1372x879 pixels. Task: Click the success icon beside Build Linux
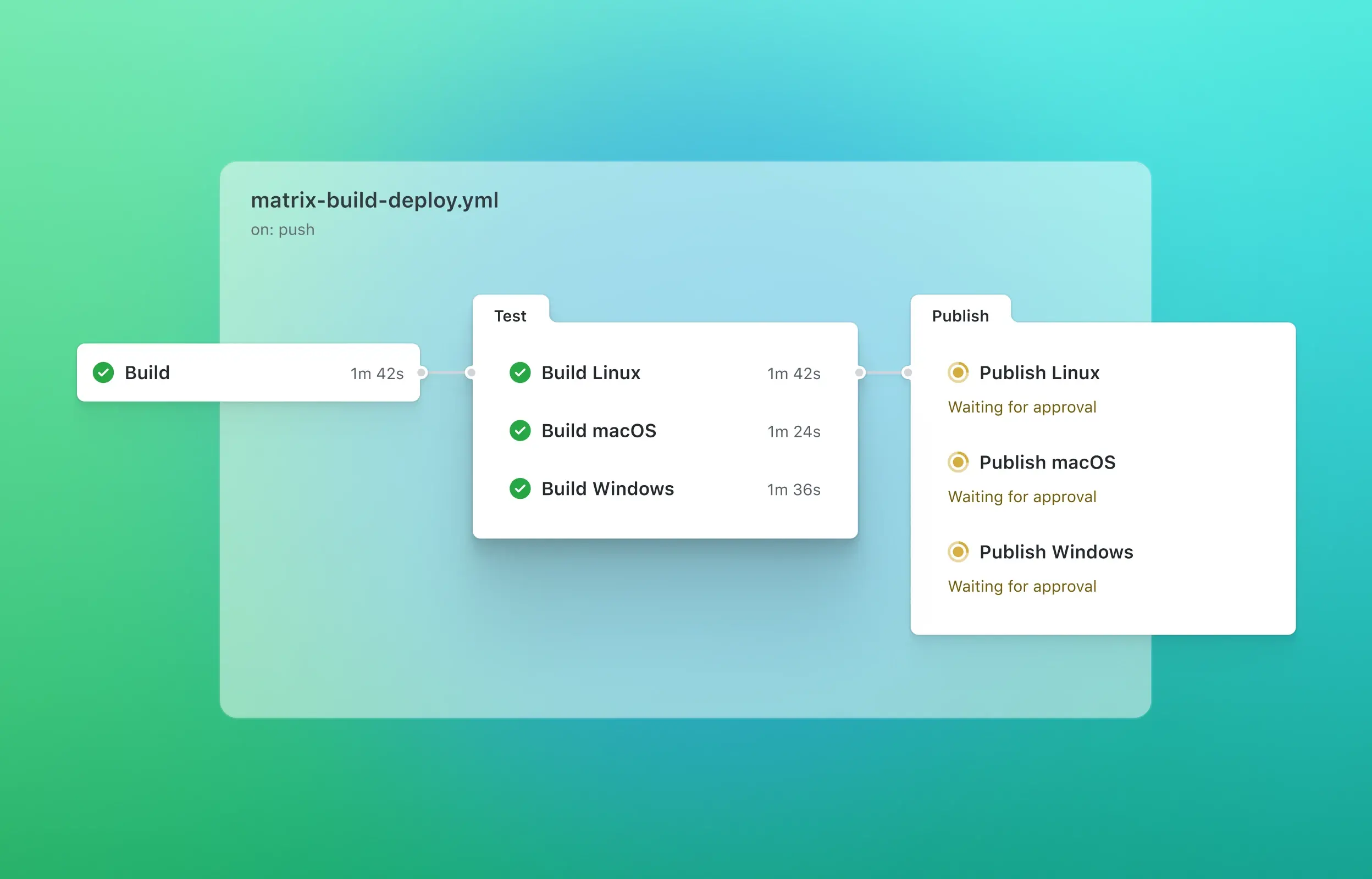(x=519, y=372)
